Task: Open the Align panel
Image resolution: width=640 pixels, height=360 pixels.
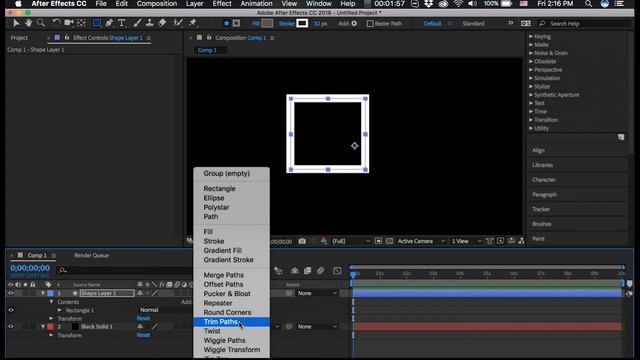Action: pyautogui.click(x=538, y=150)
